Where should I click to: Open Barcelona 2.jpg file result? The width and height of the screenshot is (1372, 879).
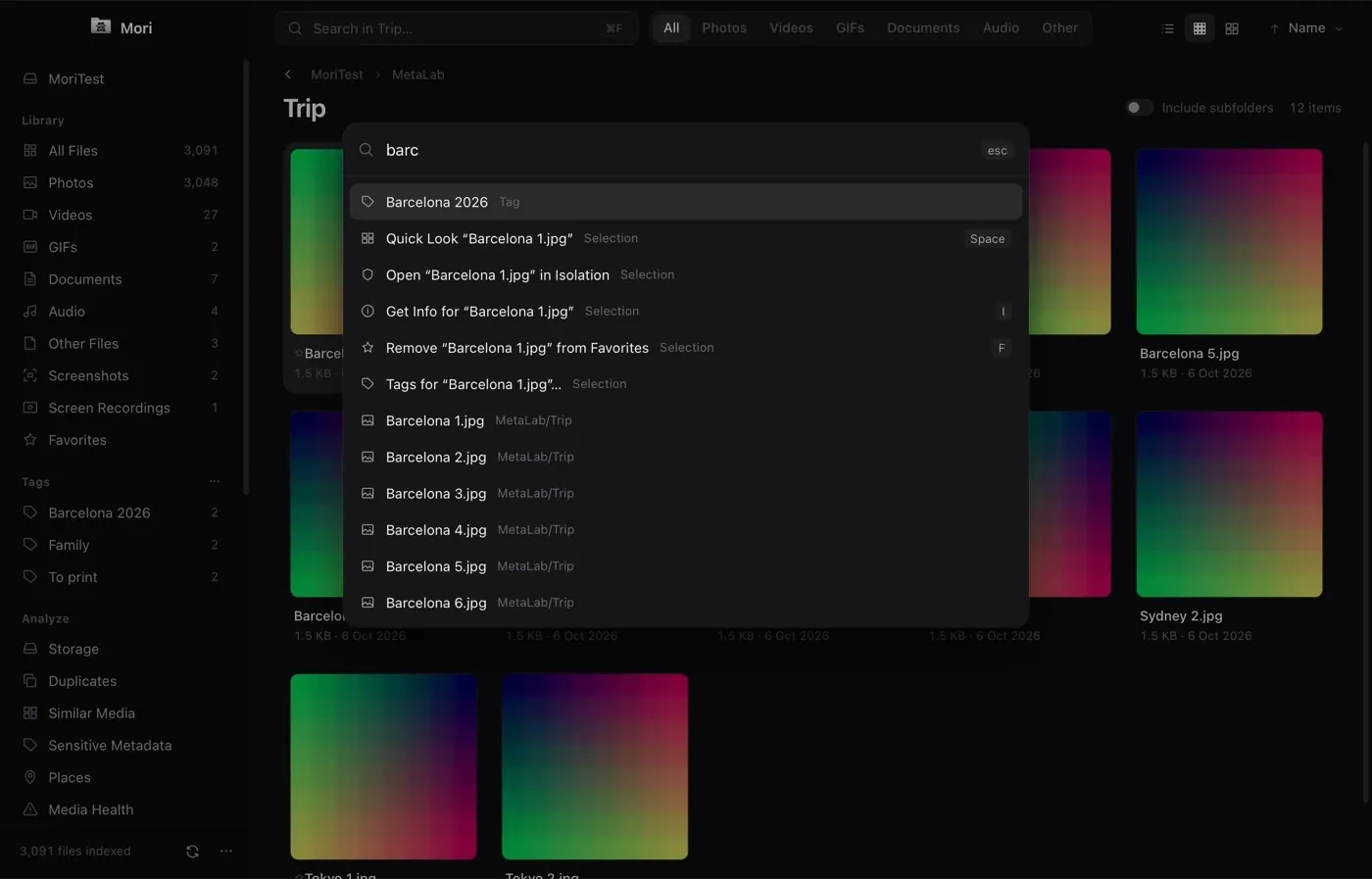pyautogui.click(x=685, y=457)
